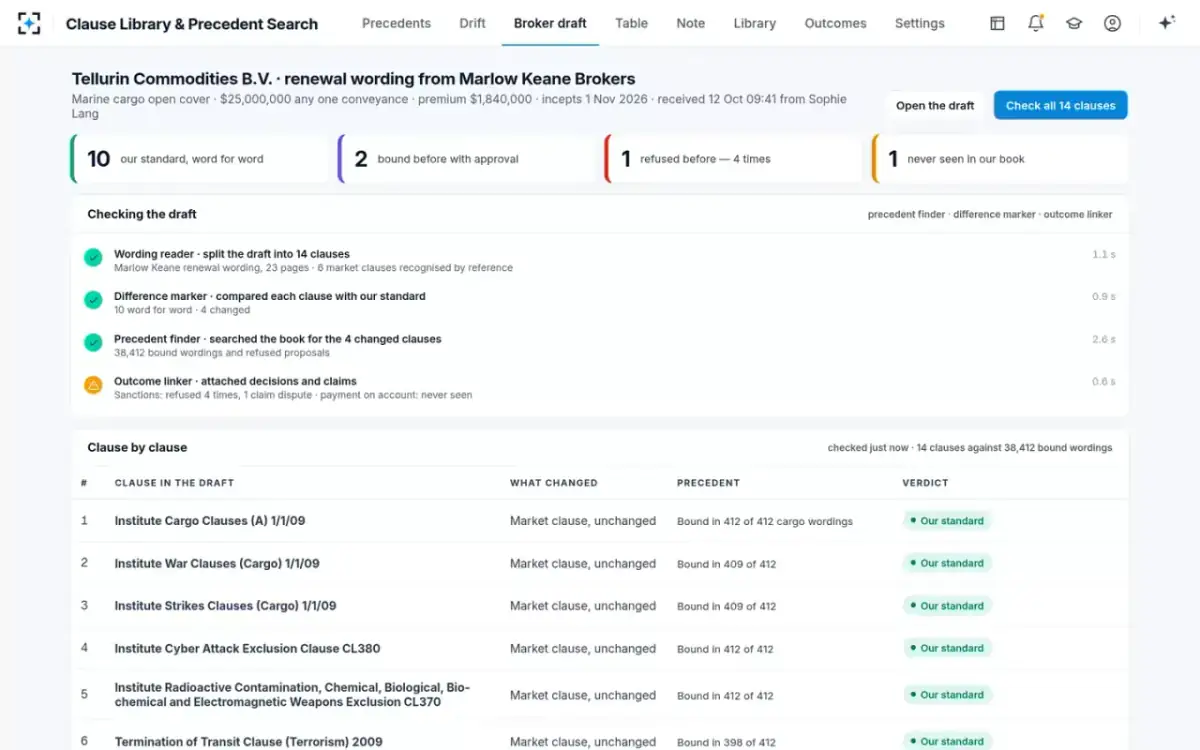Select the 1 refused before 4 times card

[733, 159]
